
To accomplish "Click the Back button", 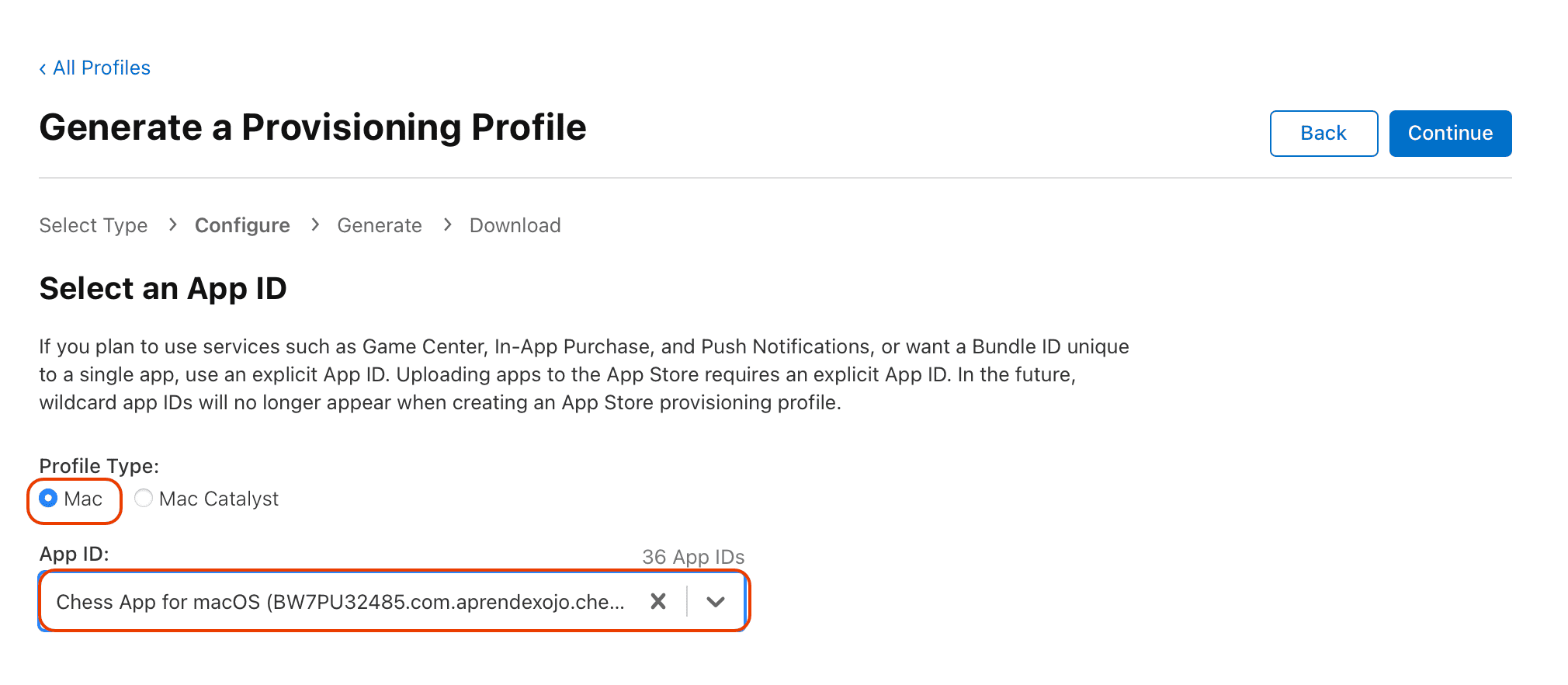I will (1323, 133).
